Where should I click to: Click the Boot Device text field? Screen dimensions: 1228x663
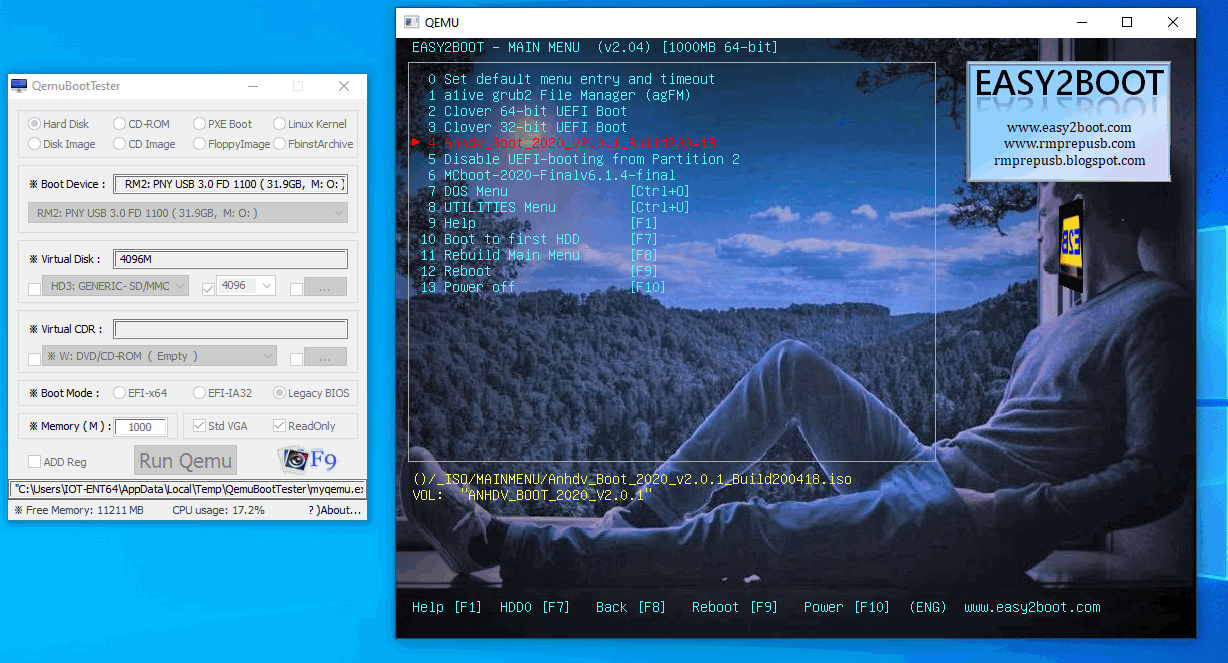pos(230,184)
